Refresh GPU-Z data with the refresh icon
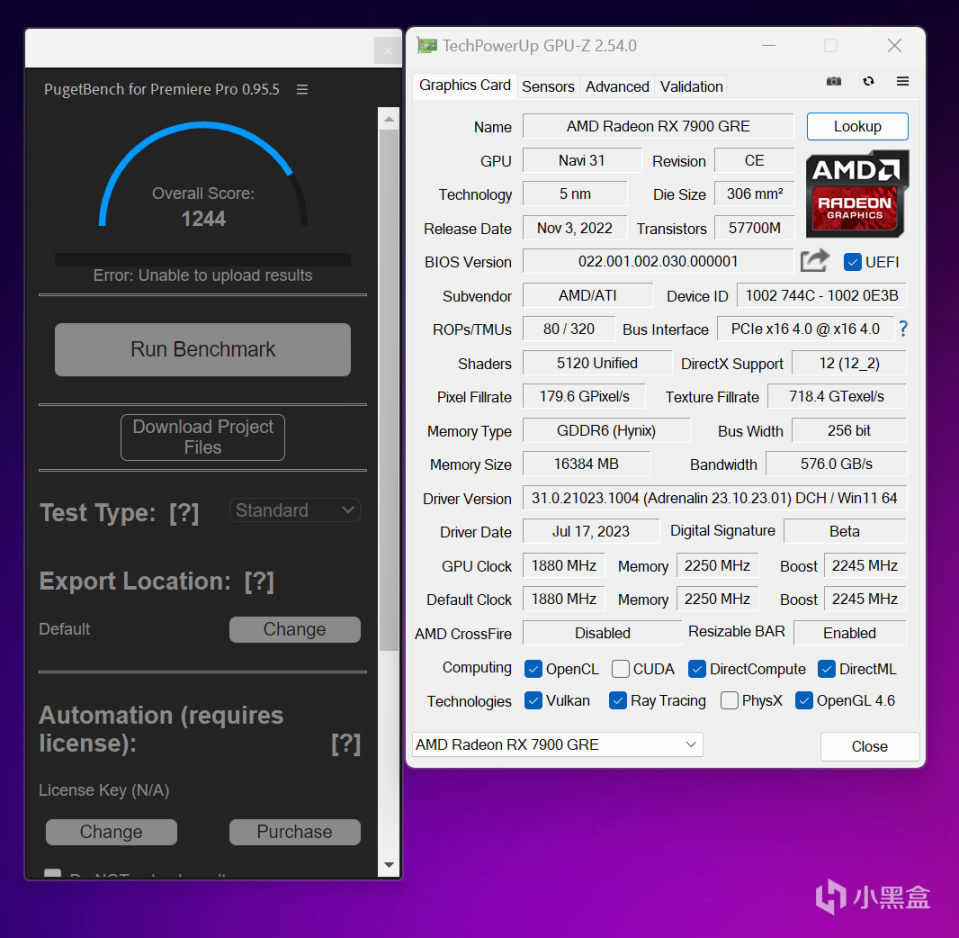The height and width of the screenshot is (938, 959). 868,81
